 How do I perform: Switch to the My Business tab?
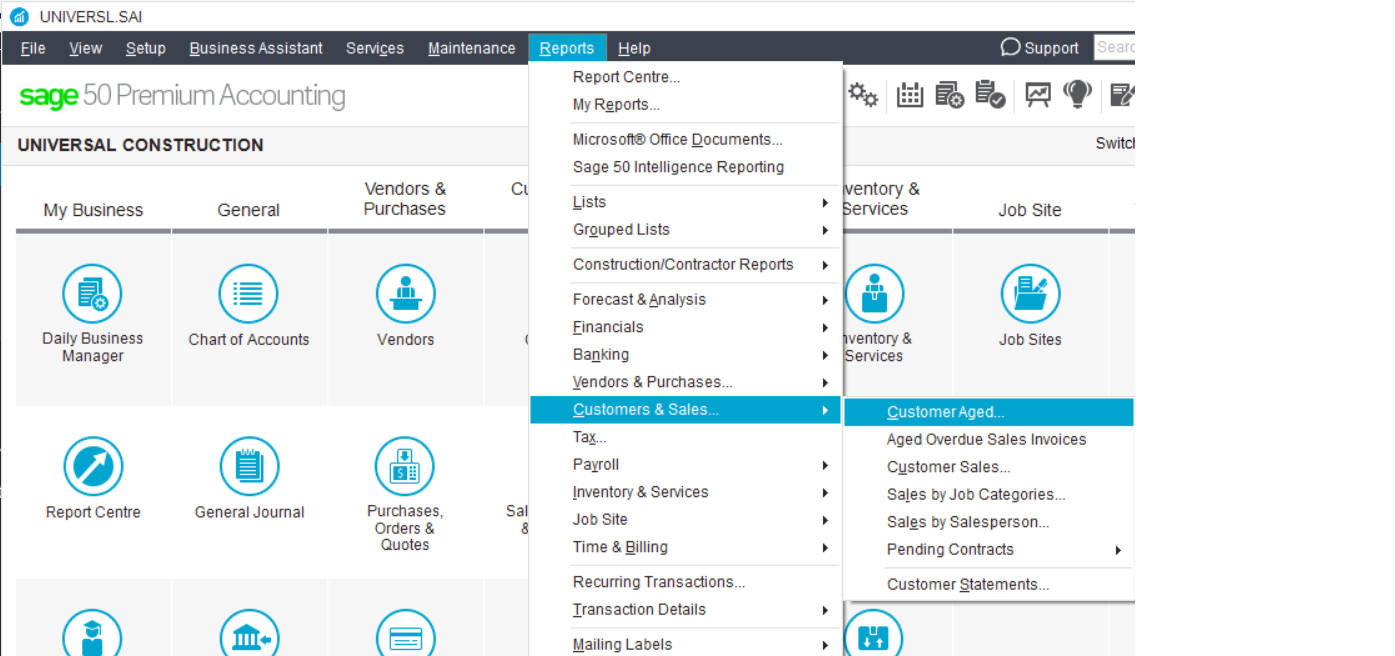[93, 210]
